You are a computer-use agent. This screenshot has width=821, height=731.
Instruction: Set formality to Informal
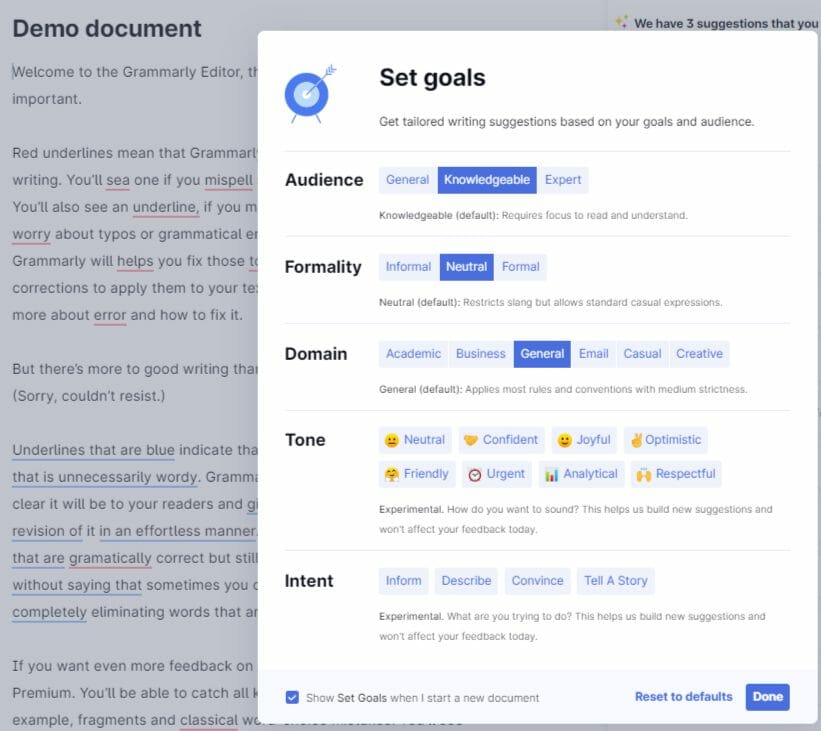coord(408,267)
